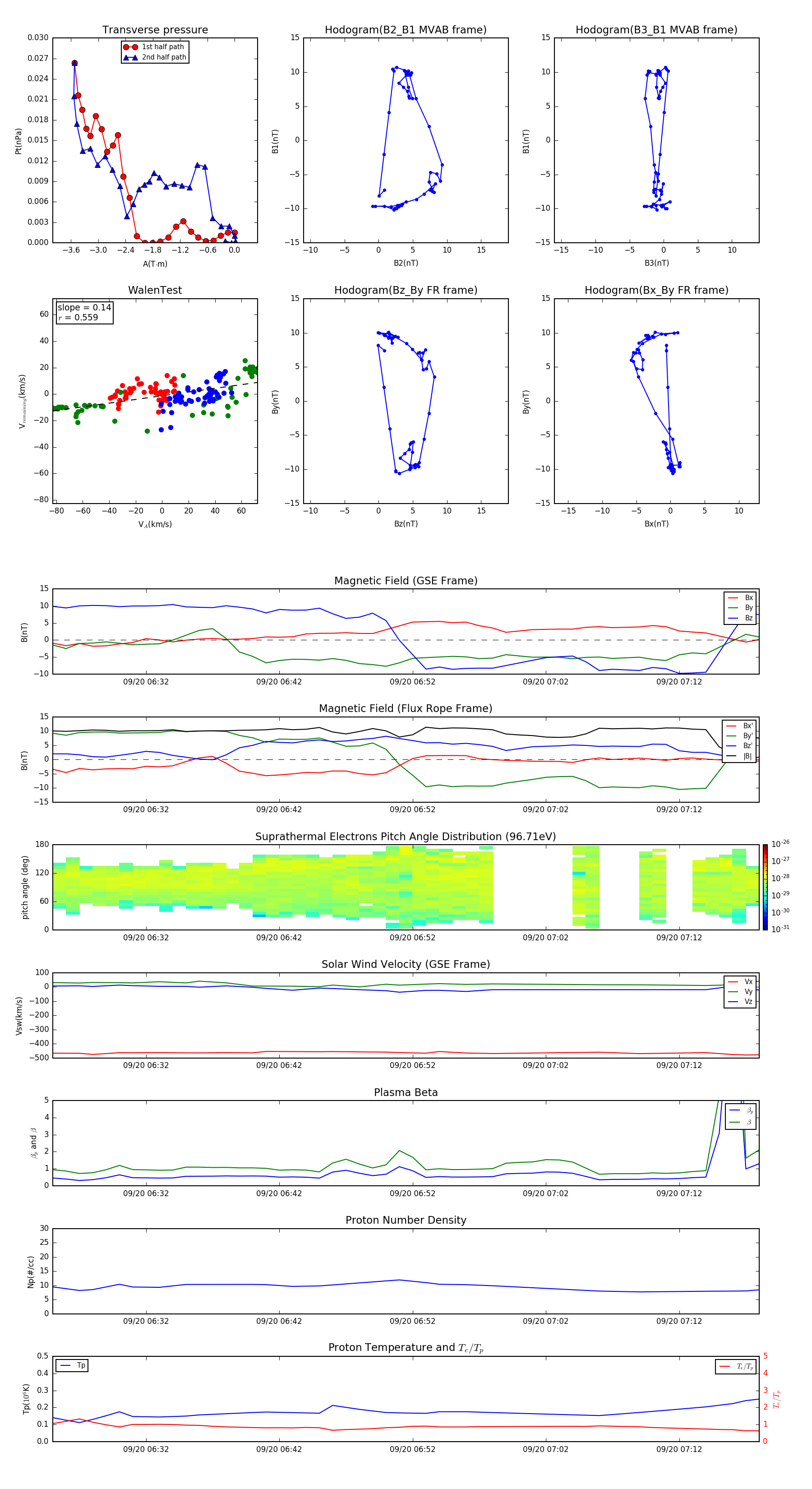This screenshot has width=812, height=1489.
Task: Select 'Vz' in the velocity legend
Action: coord(741,1002)
